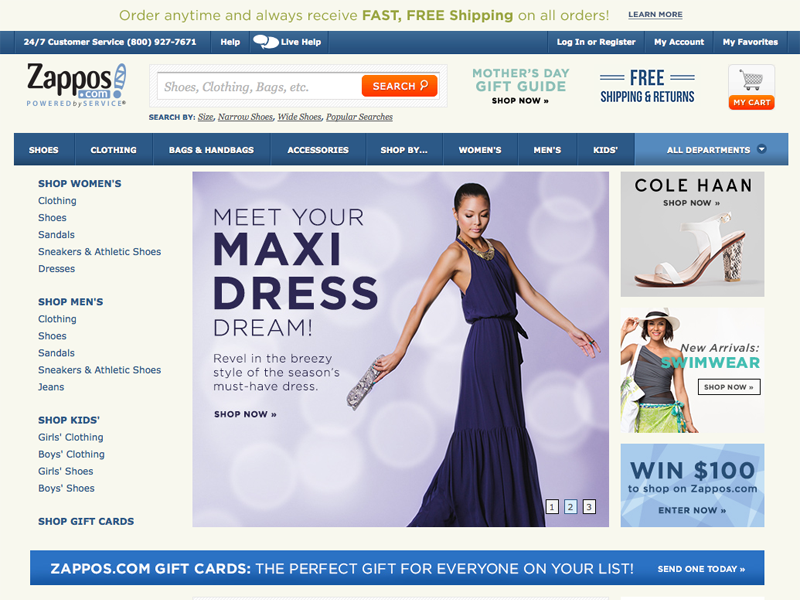Image resolution: width=800 pixels, height=600 pixels.
Task: Select Sandals under Shop Women's
Action: [56, 235]
